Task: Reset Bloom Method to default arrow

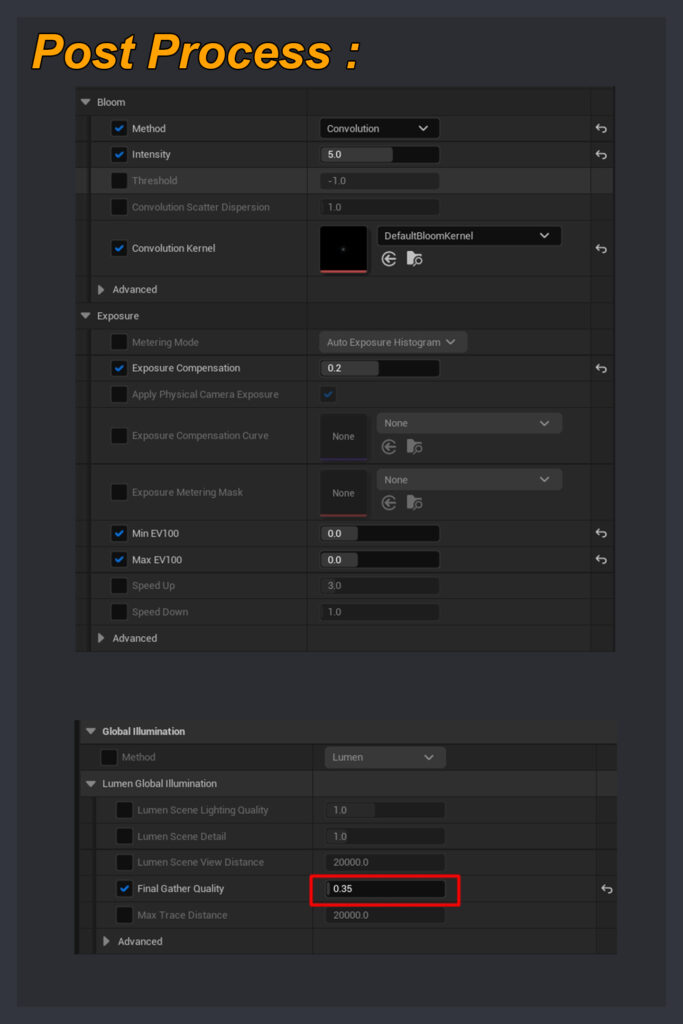Action: [601, 129]
